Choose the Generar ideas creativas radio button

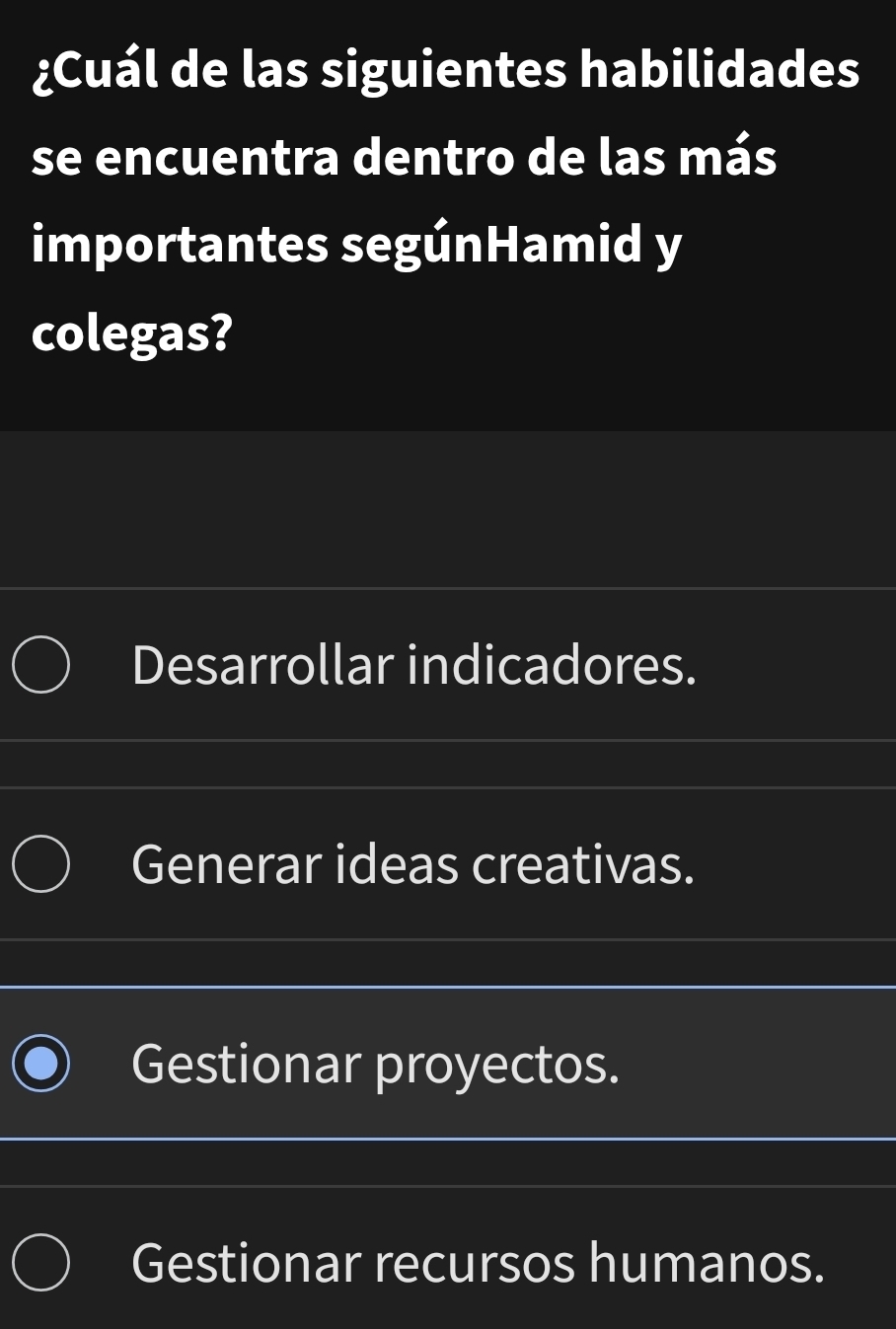coord(41,864)
